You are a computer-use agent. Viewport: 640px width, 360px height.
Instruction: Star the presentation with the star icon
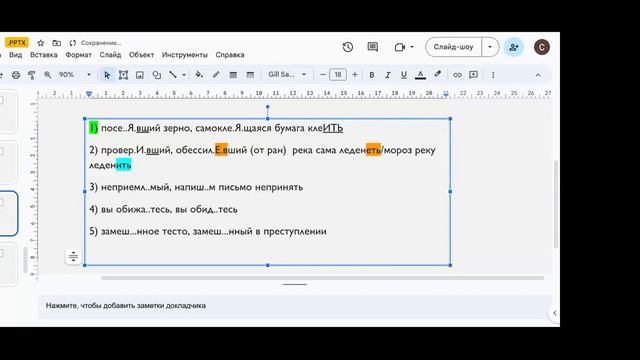click(40, 43)
